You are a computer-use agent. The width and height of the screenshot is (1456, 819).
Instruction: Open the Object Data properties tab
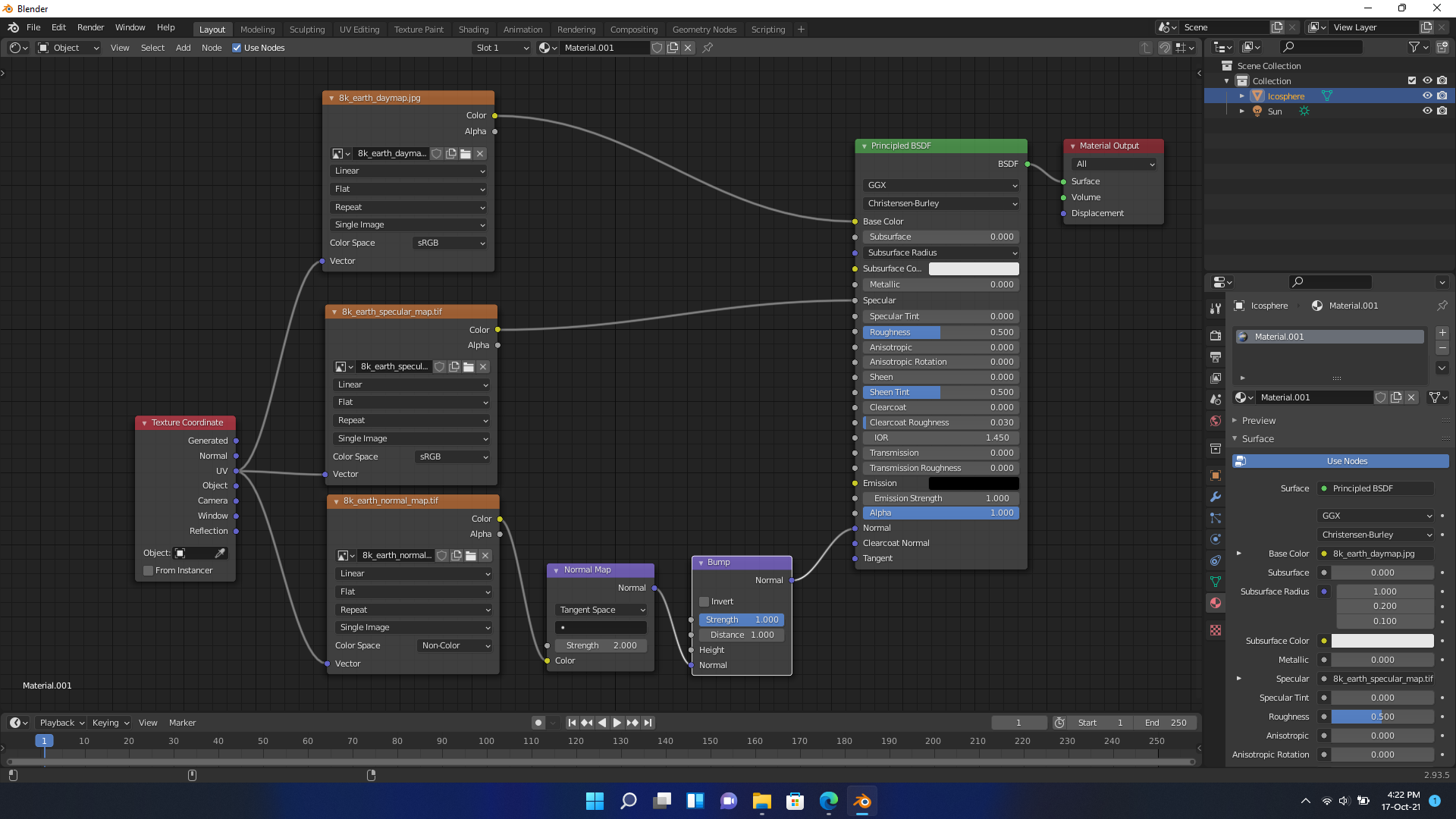pyautogui.click(x=1216, y=582)
